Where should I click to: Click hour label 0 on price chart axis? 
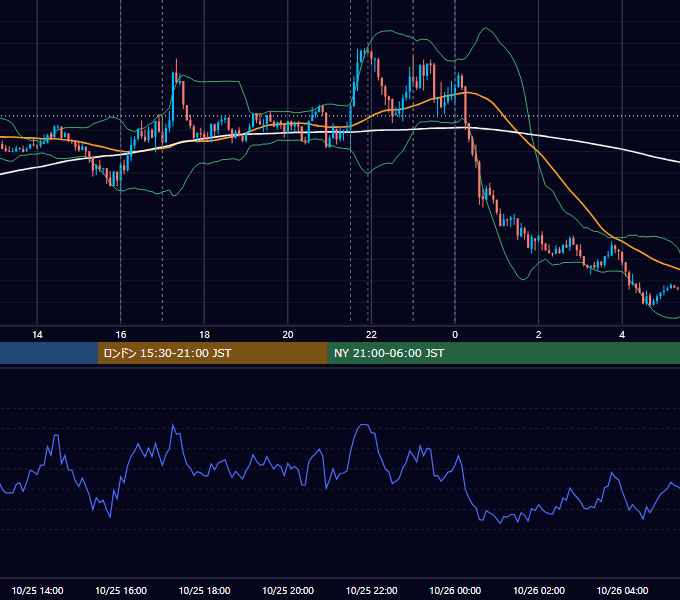pyautogui.click(x=455, y=335)
